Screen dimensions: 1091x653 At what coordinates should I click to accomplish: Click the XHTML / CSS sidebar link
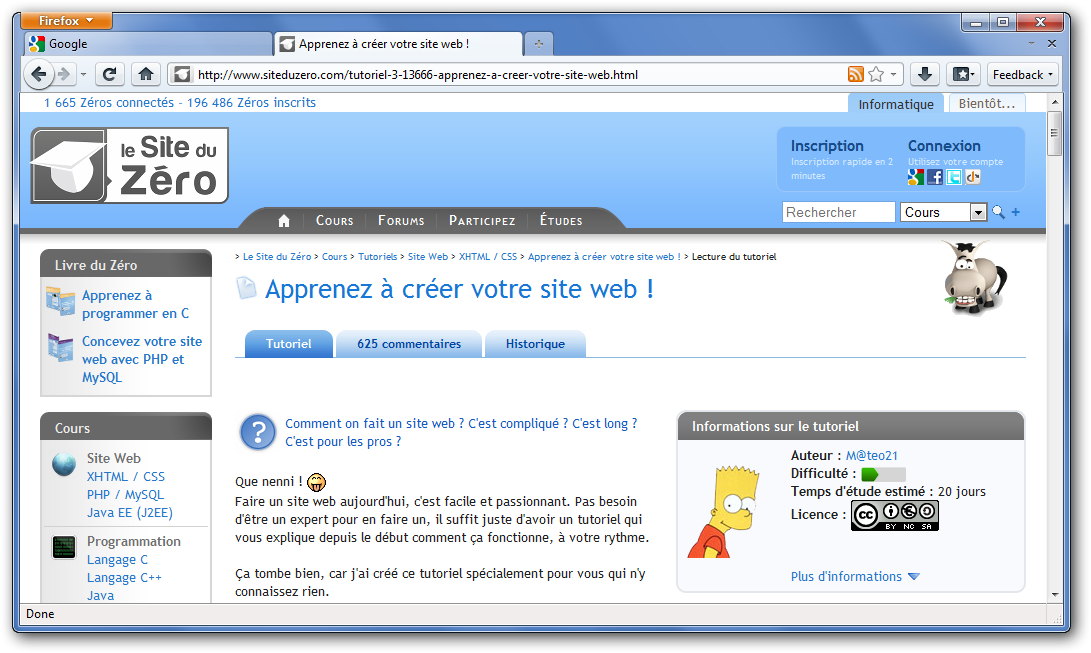coord(126,476)
